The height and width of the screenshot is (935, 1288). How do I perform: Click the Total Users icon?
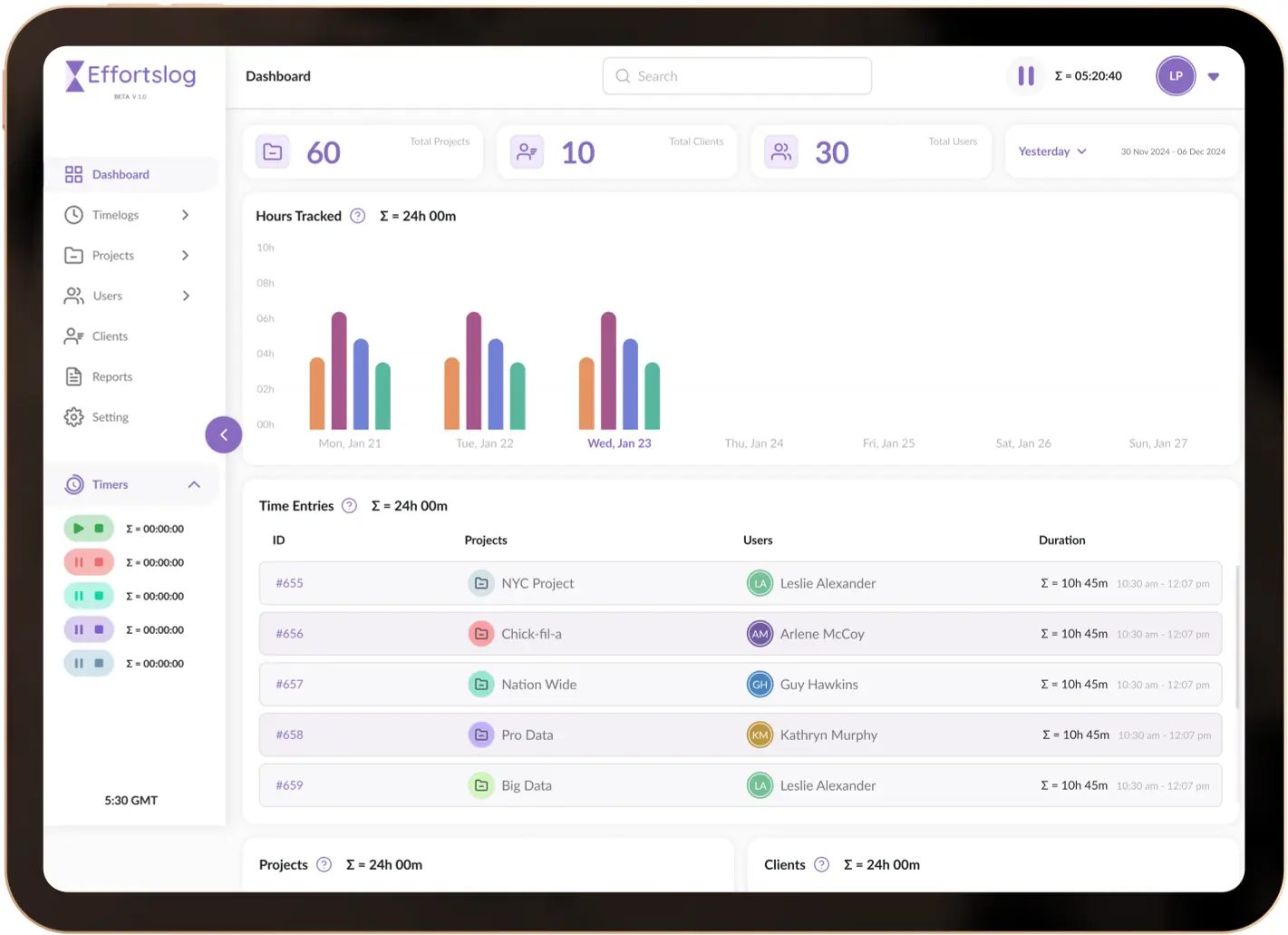pyautogui.click(x=780, y=152)
